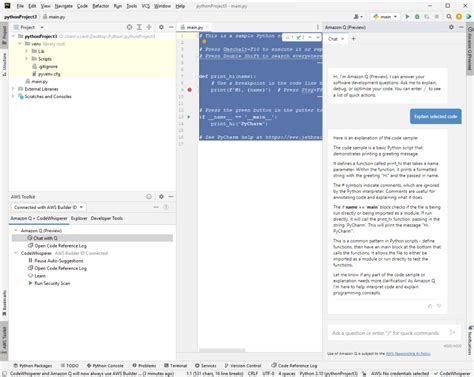Hide the Amazon Q panel

461,27
